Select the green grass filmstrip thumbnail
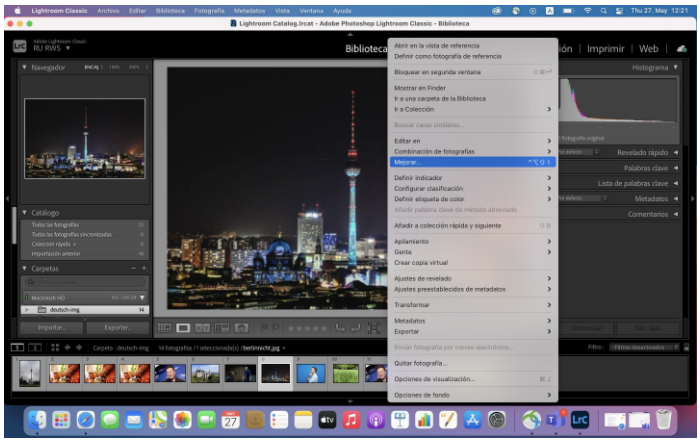This screenshot has height=446, width=700. 346,374
